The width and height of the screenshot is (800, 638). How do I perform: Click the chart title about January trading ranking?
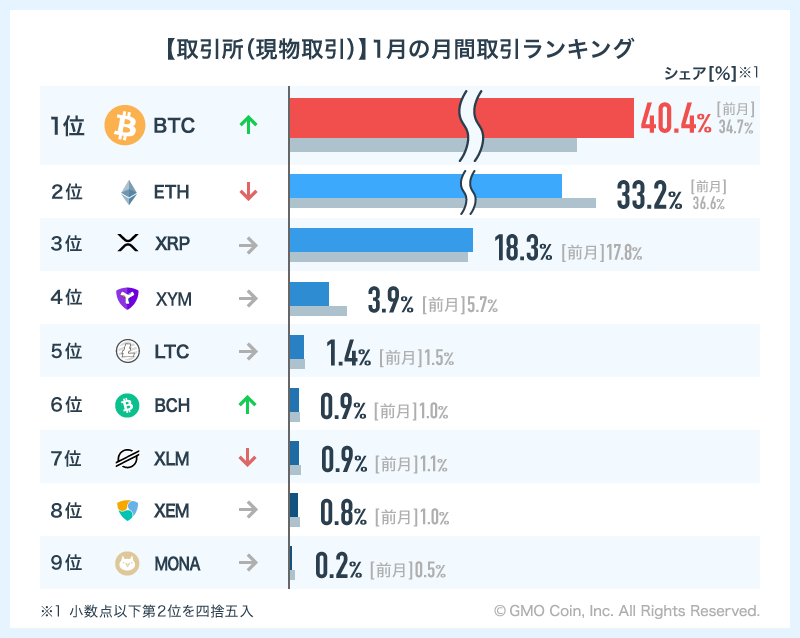pyautogui.click(x=399, y=48)
